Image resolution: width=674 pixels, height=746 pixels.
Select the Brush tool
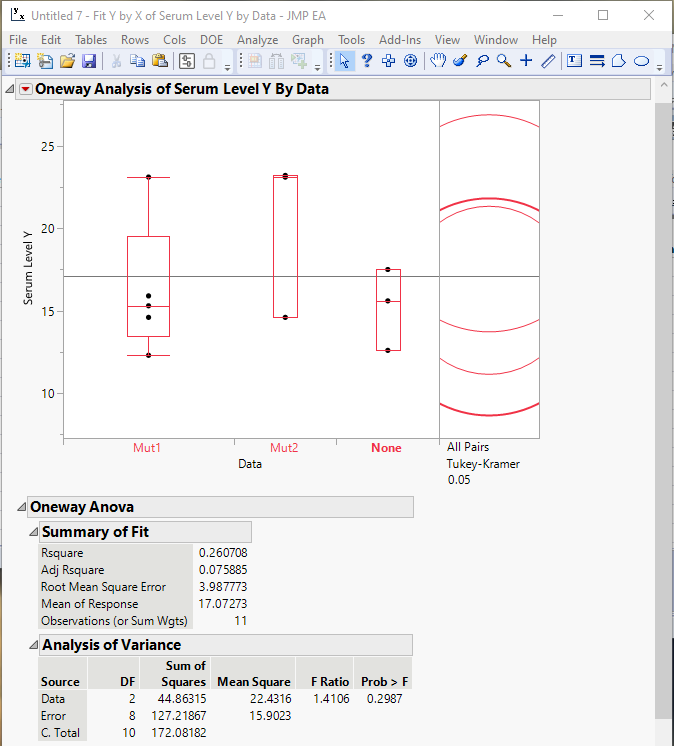pos(460,61)
